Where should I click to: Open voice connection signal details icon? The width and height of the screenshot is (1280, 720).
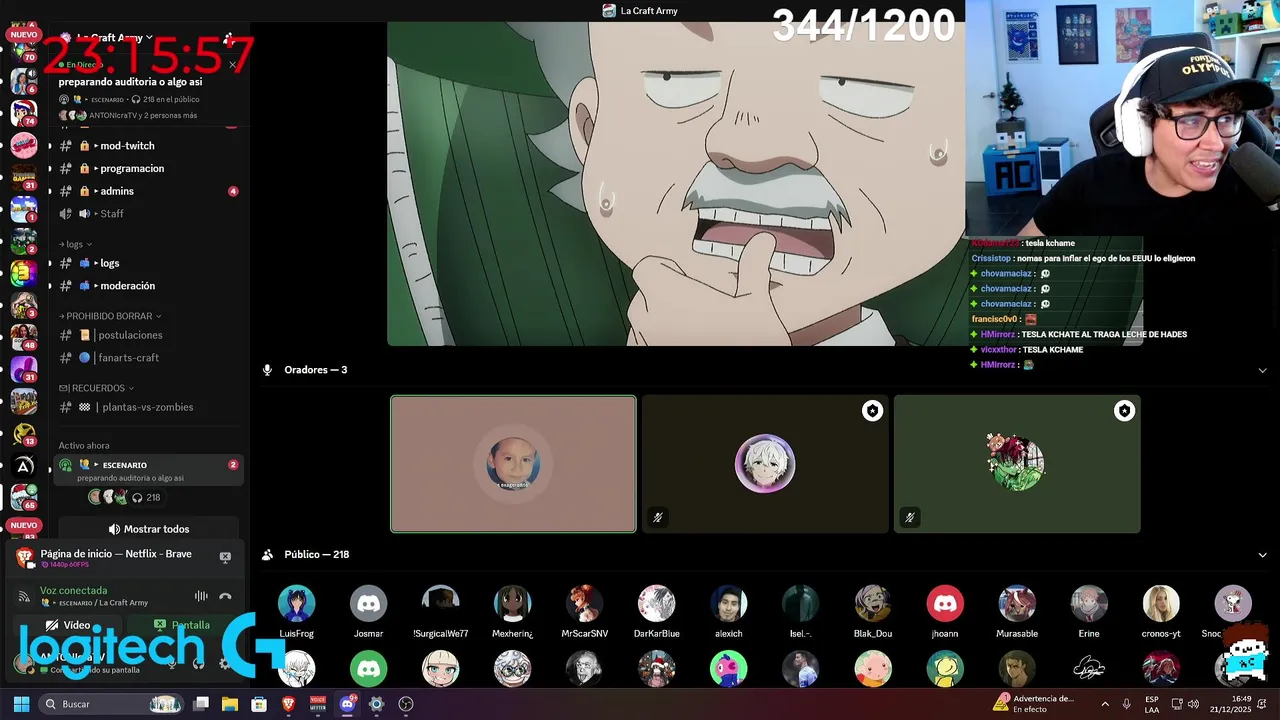24,596
